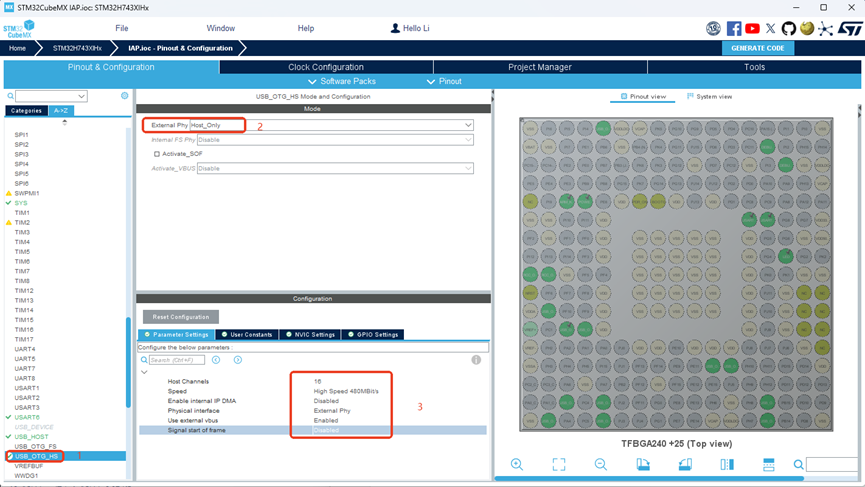Expand the Pinout dropdown menu
865x487 pixels.
tap(444, 81)
